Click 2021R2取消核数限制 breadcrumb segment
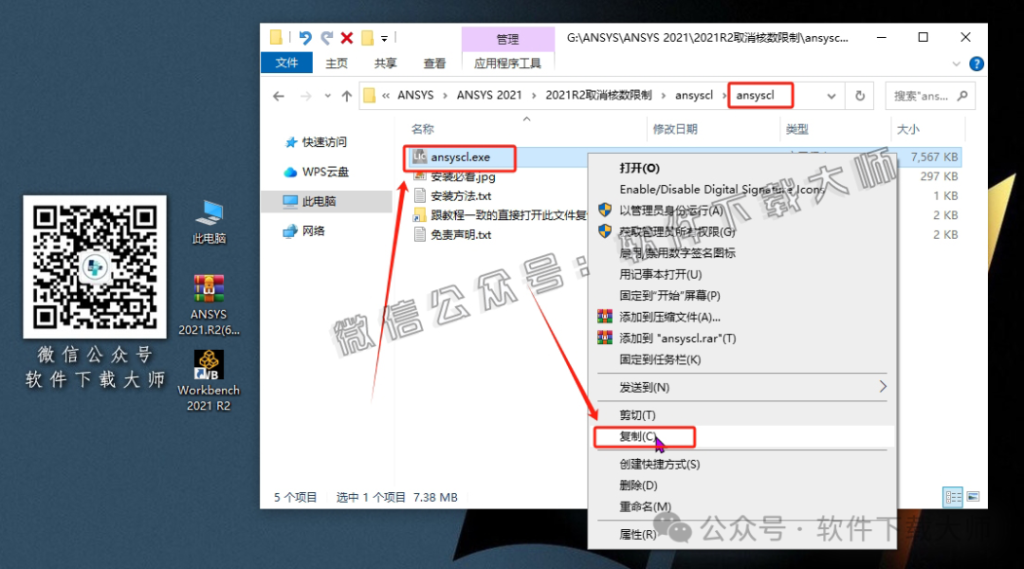This screenshot has height=569, width=1024. [598, 95]
